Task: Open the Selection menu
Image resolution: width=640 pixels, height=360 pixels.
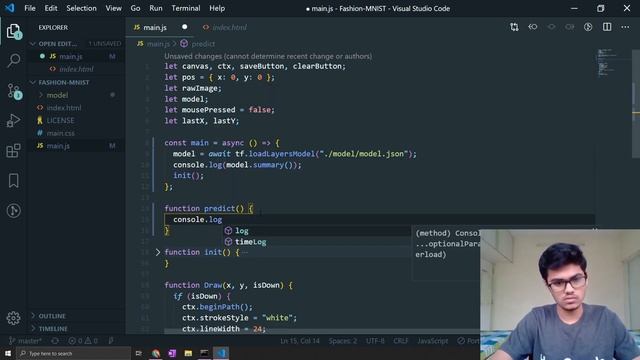Action: coord(81,8)
